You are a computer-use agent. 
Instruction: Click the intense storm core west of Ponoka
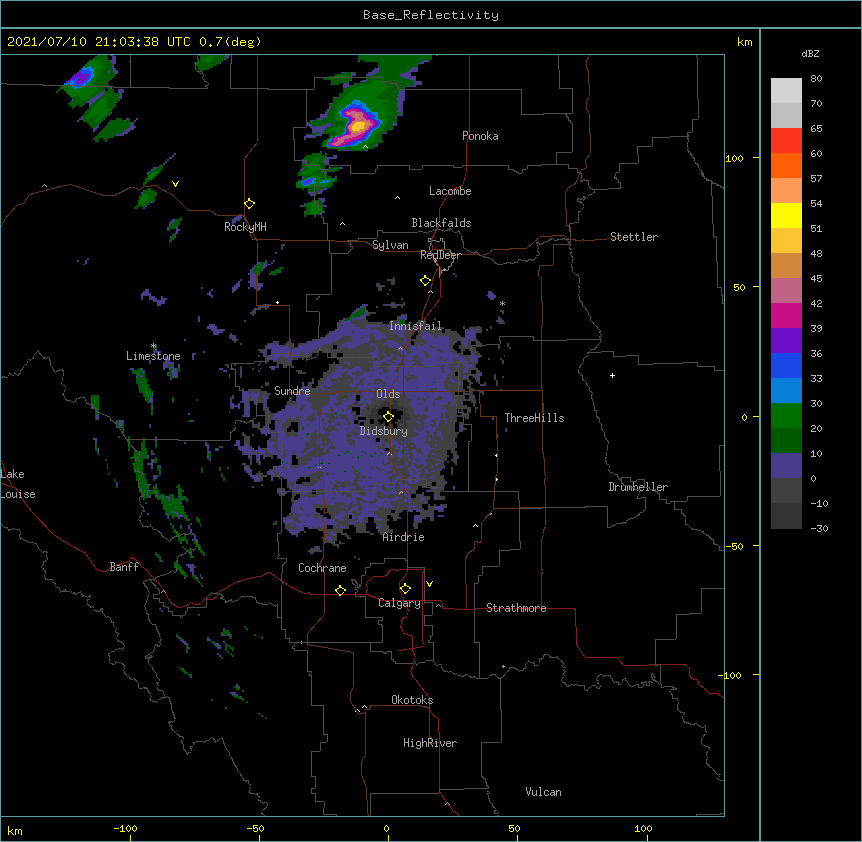357,125
